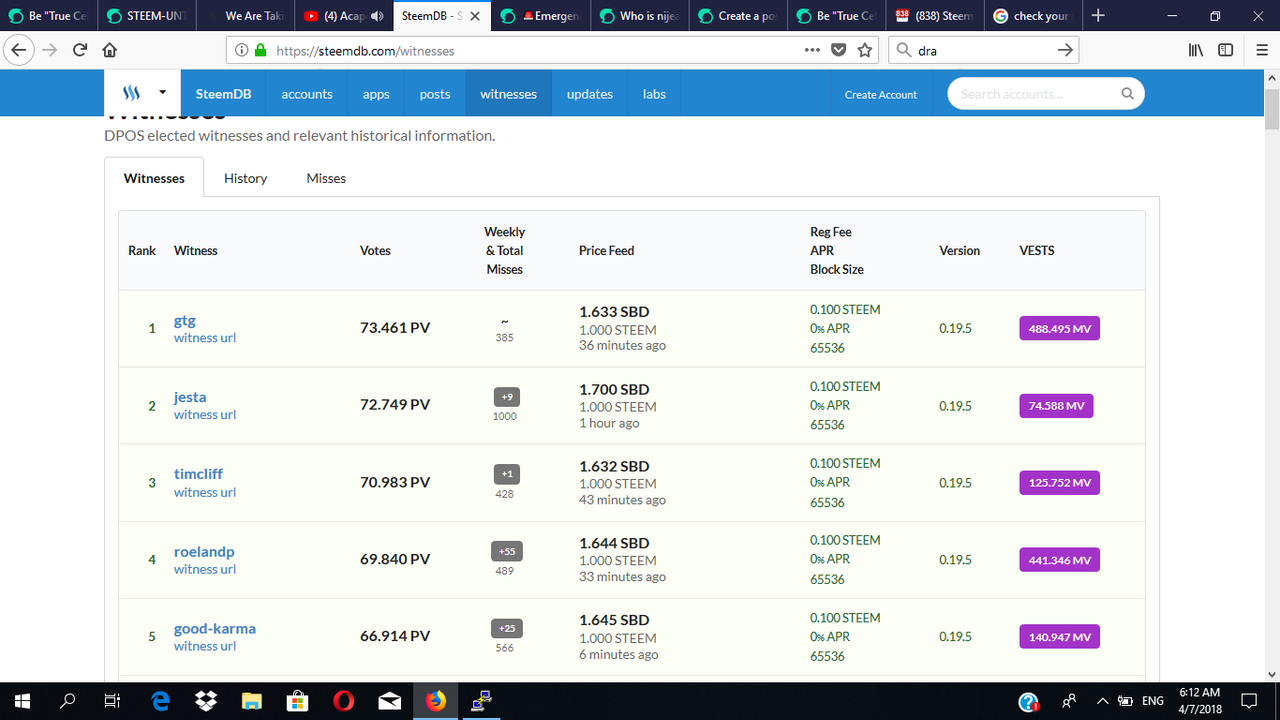
Task: Open new browser tab with plus
Action: click(x=1098, y=15)
